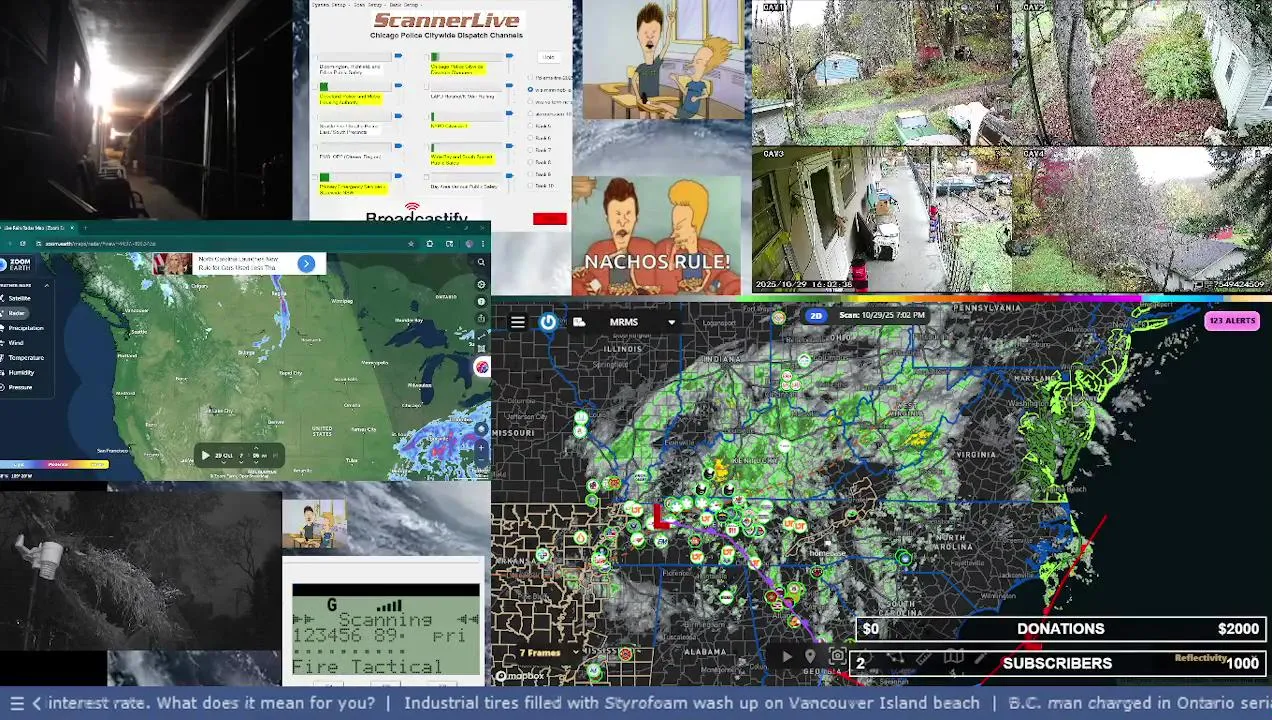Image resolution: width=1272 pixels, height=720 pixels.
Task: Click the Zoom Earth share icon
Action: tap(481, 318)
